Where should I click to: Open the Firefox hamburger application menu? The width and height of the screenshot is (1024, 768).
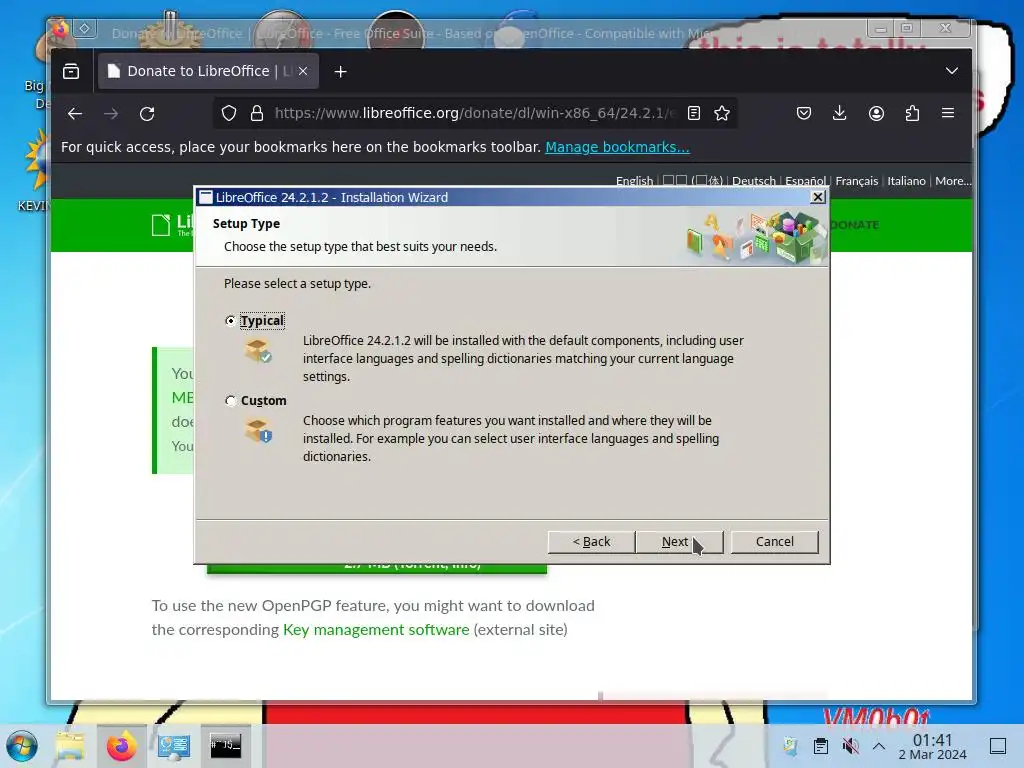[948, 114]
